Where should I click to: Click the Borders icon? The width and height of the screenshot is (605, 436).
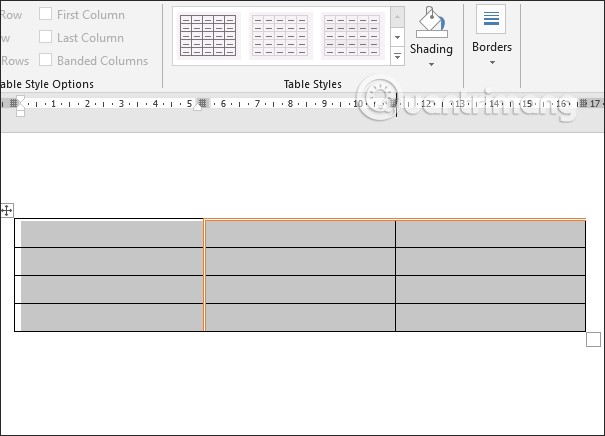point(491,19)
